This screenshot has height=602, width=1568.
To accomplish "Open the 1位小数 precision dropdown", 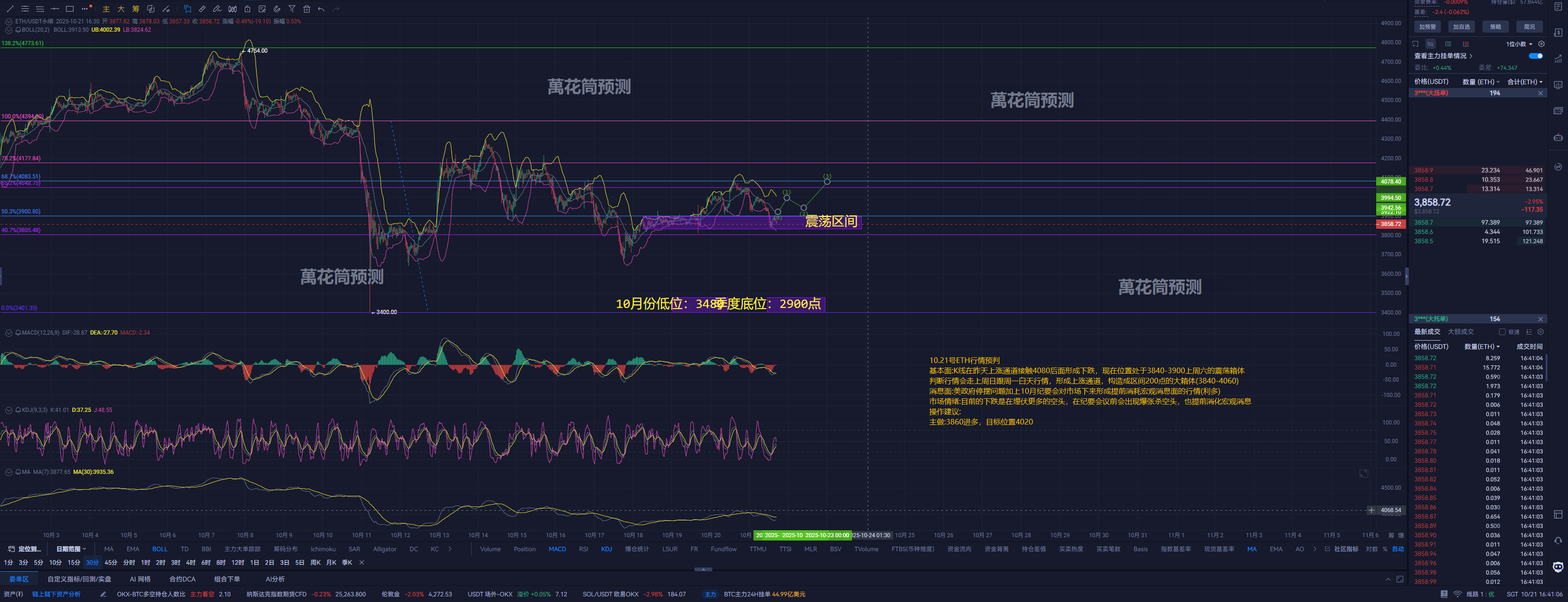I will pos(1519,44).
